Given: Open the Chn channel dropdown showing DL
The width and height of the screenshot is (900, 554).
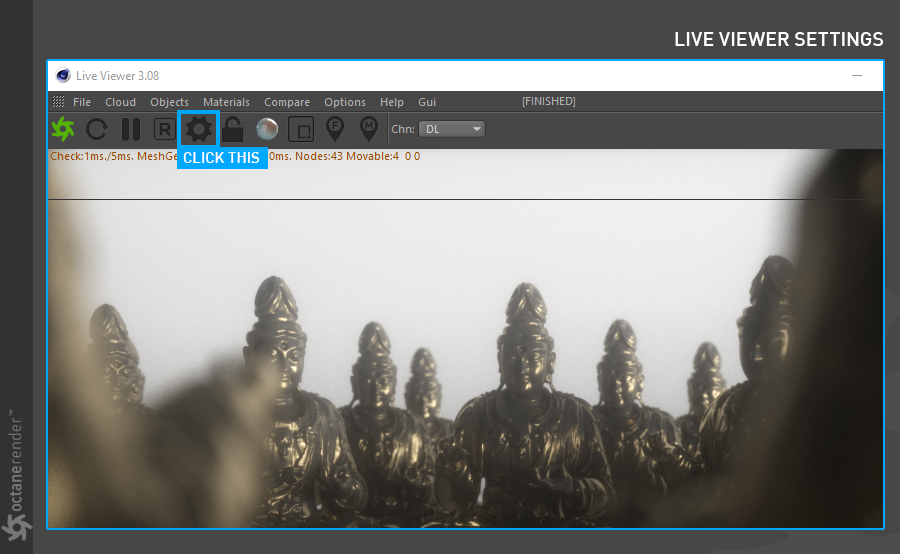Looking at the screenshot, I should 452,129.
